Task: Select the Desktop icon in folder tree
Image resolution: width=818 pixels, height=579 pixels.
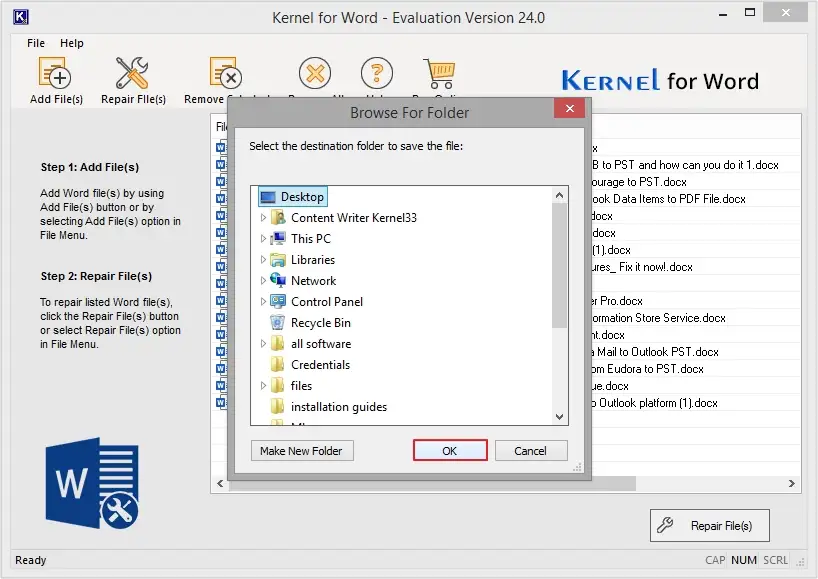Action: point(268,197)
